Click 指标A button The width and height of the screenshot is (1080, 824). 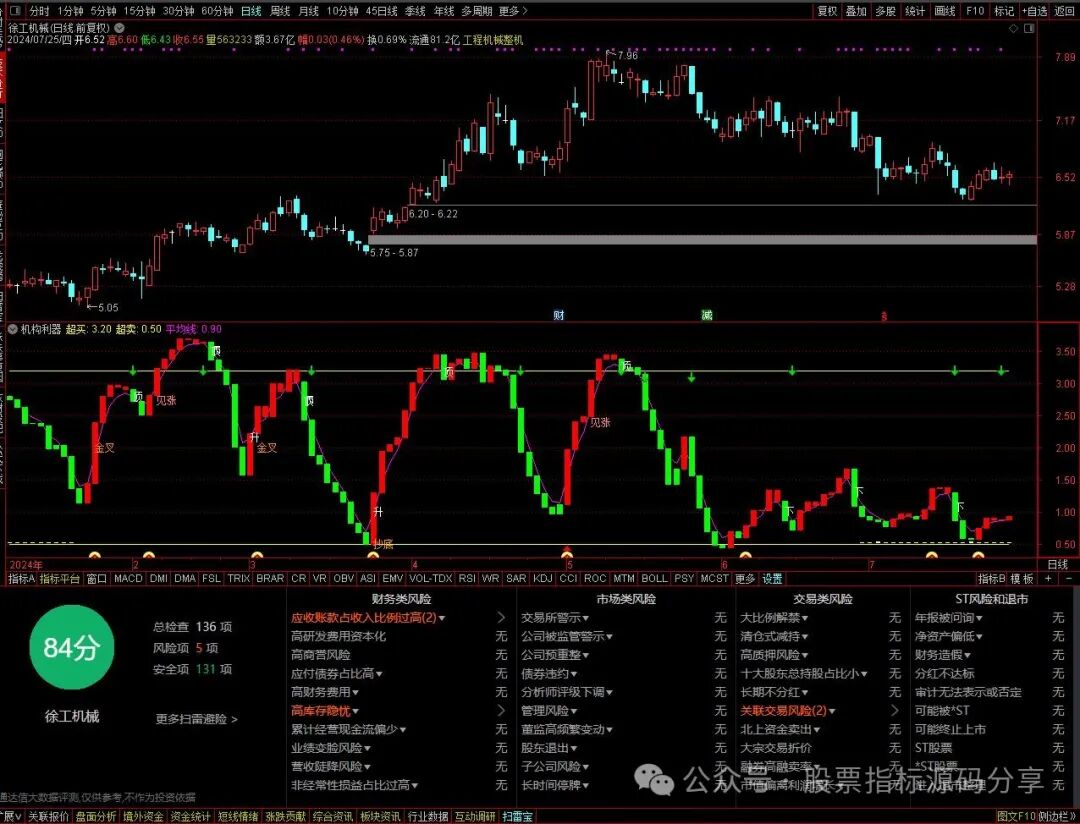[21, 579]
